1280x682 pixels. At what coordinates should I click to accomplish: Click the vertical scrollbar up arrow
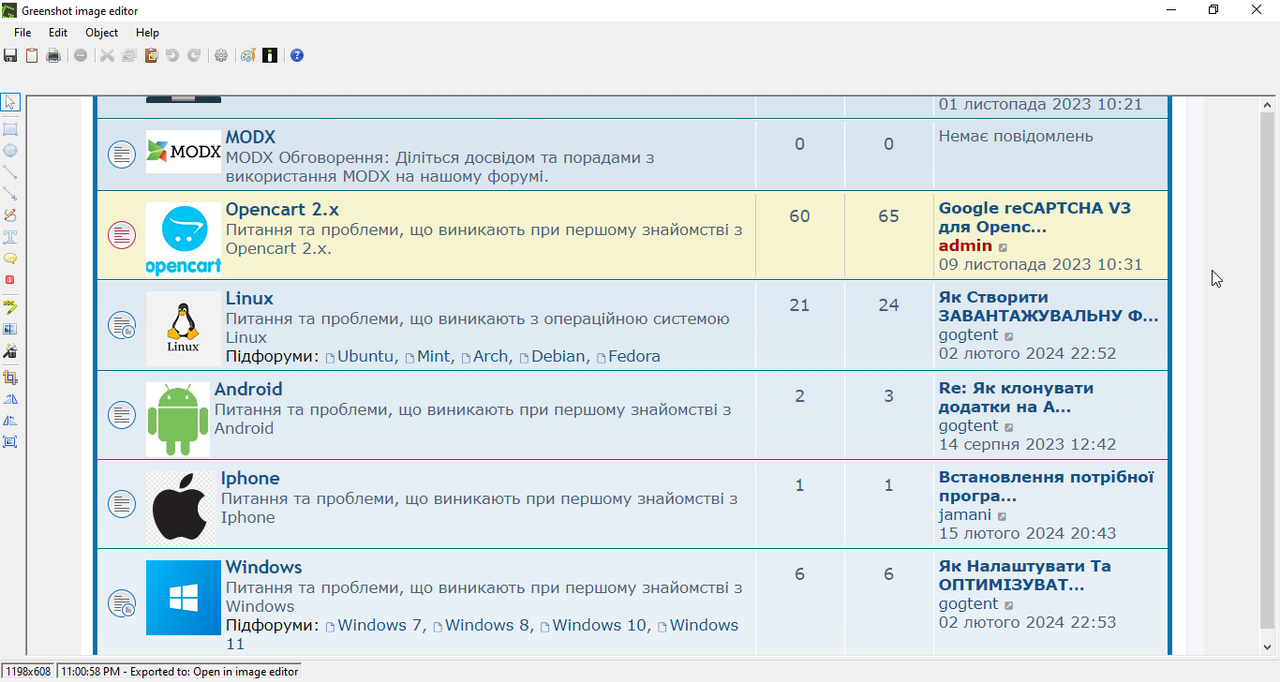click(x=1267, y=105)
